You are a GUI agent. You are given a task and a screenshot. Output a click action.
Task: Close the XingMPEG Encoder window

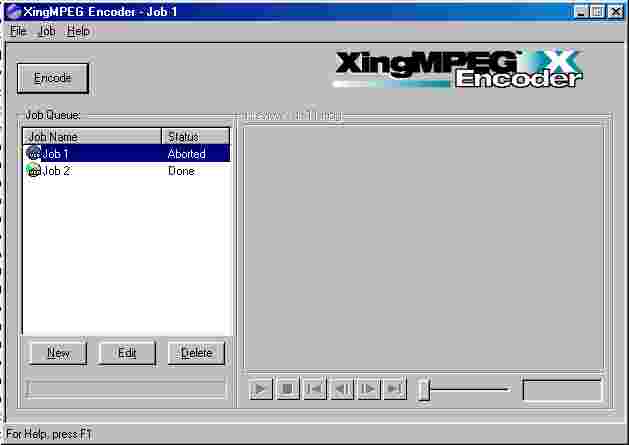pyautogui.click(x=615, y=12)
